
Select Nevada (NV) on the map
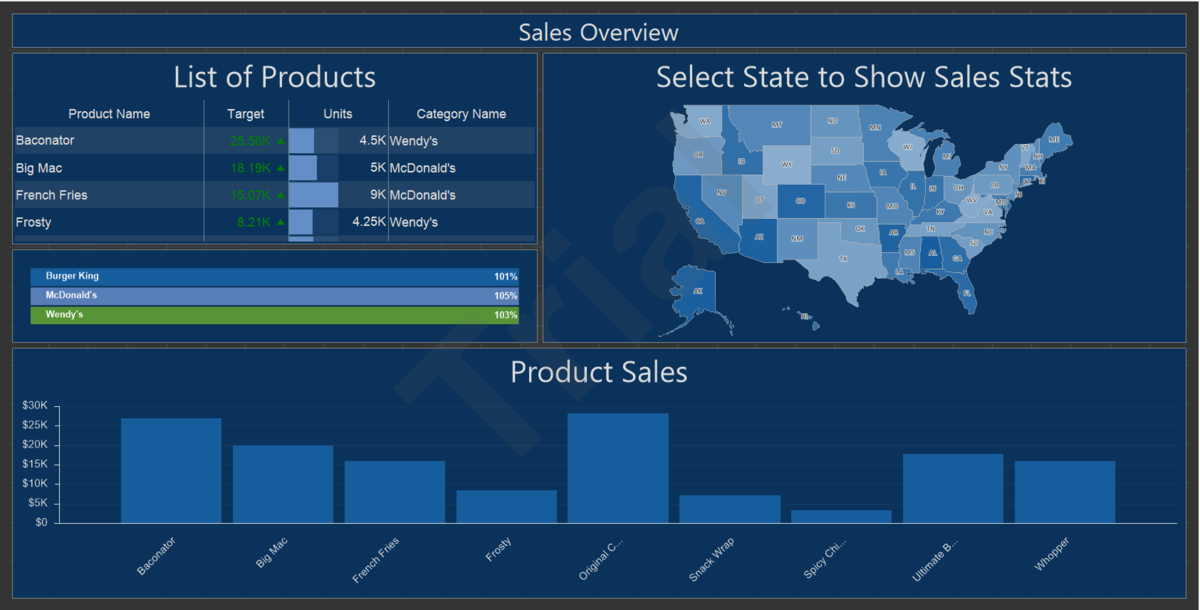point(722,192)
